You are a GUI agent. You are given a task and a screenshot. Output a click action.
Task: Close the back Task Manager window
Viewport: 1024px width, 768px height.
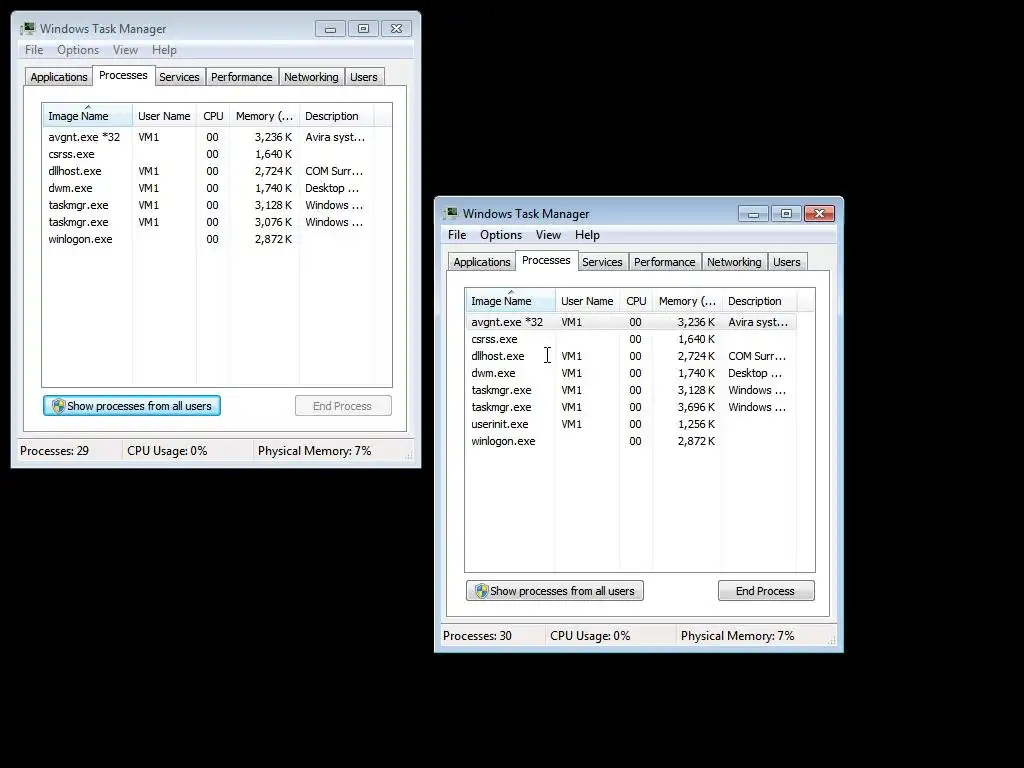point(396,29)
